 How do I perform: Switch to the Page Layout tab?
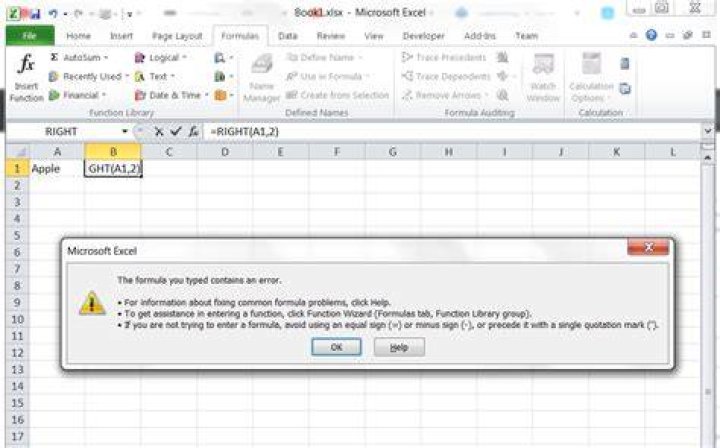click(x=177, y=36)
